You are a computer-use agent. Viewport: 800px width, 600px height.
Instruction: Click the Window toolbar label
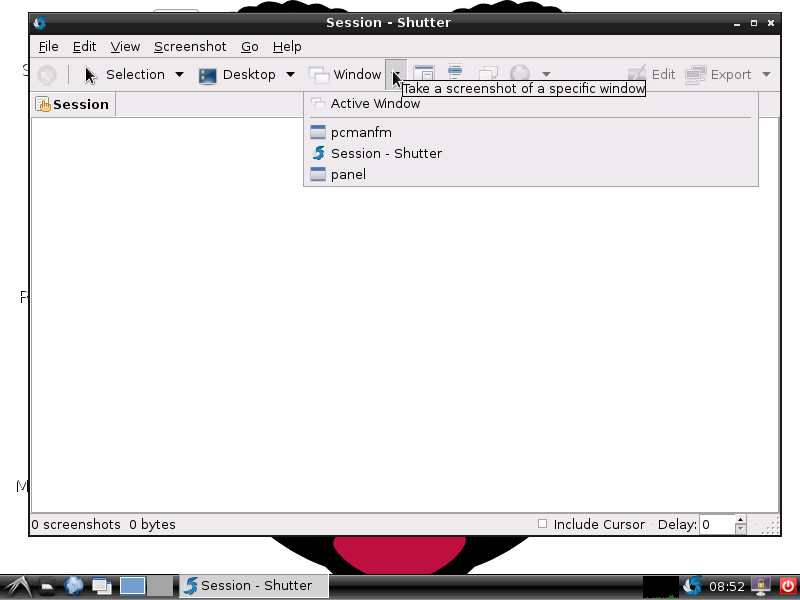pos(357,74)
